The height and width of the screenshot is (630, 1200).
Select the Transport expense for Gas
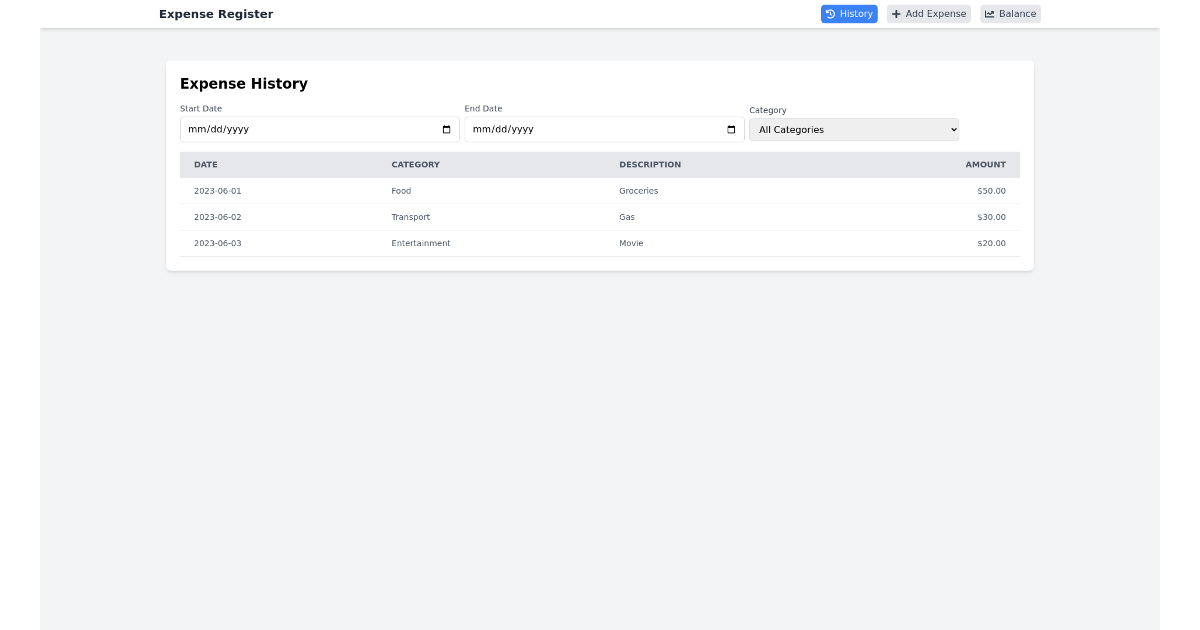(x=600, y=217)
